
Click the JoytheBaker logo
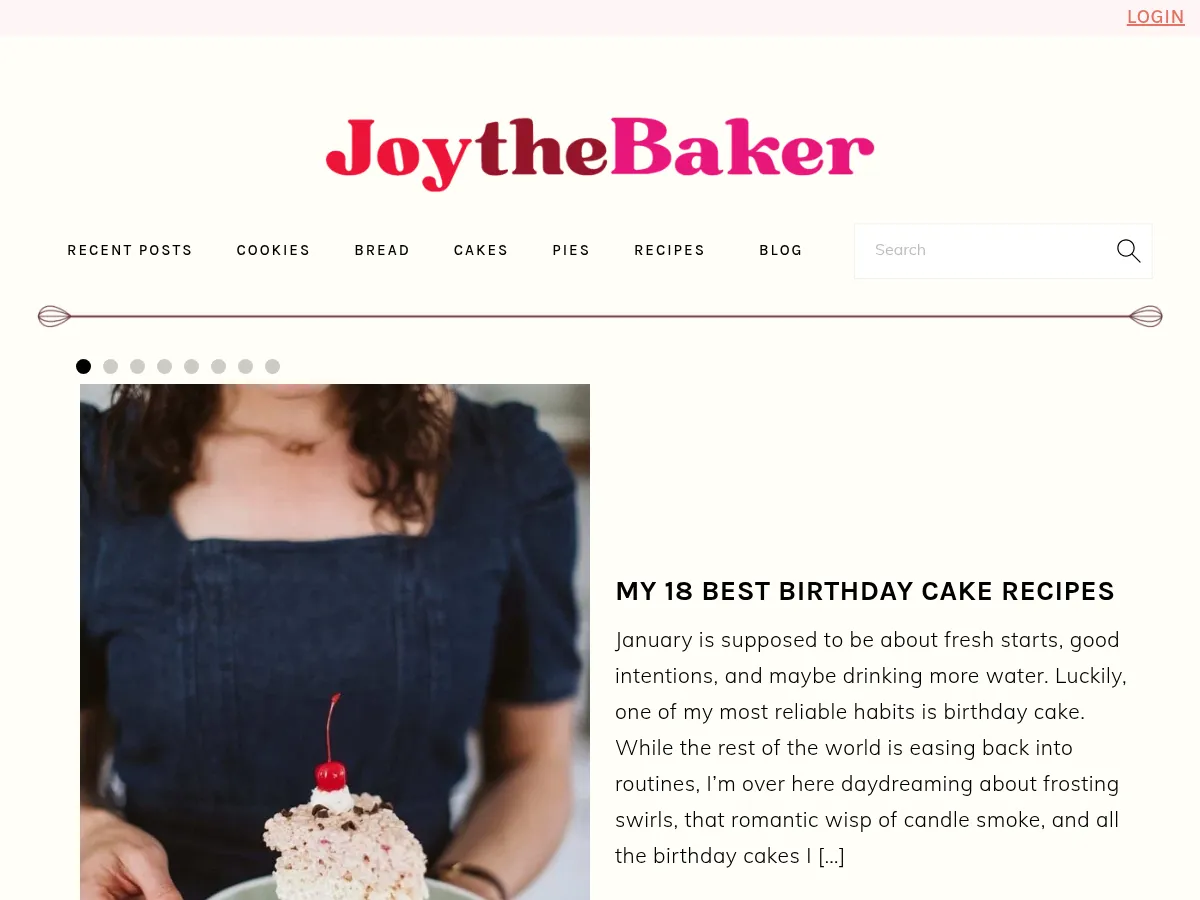coord(600,153)
